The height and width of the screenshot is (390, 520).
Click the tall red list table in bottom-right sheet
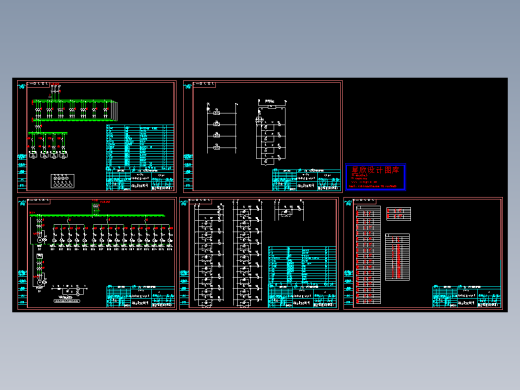point(368,255)
